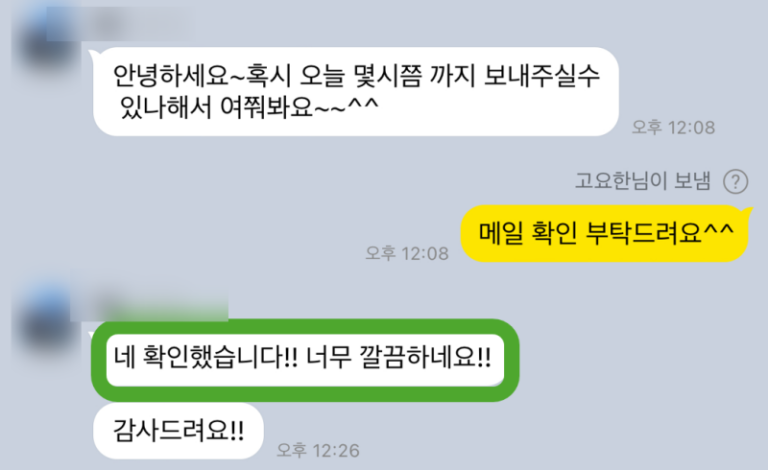
Task: Click the tail of the yellow bubble
Action: pos(747,212)
